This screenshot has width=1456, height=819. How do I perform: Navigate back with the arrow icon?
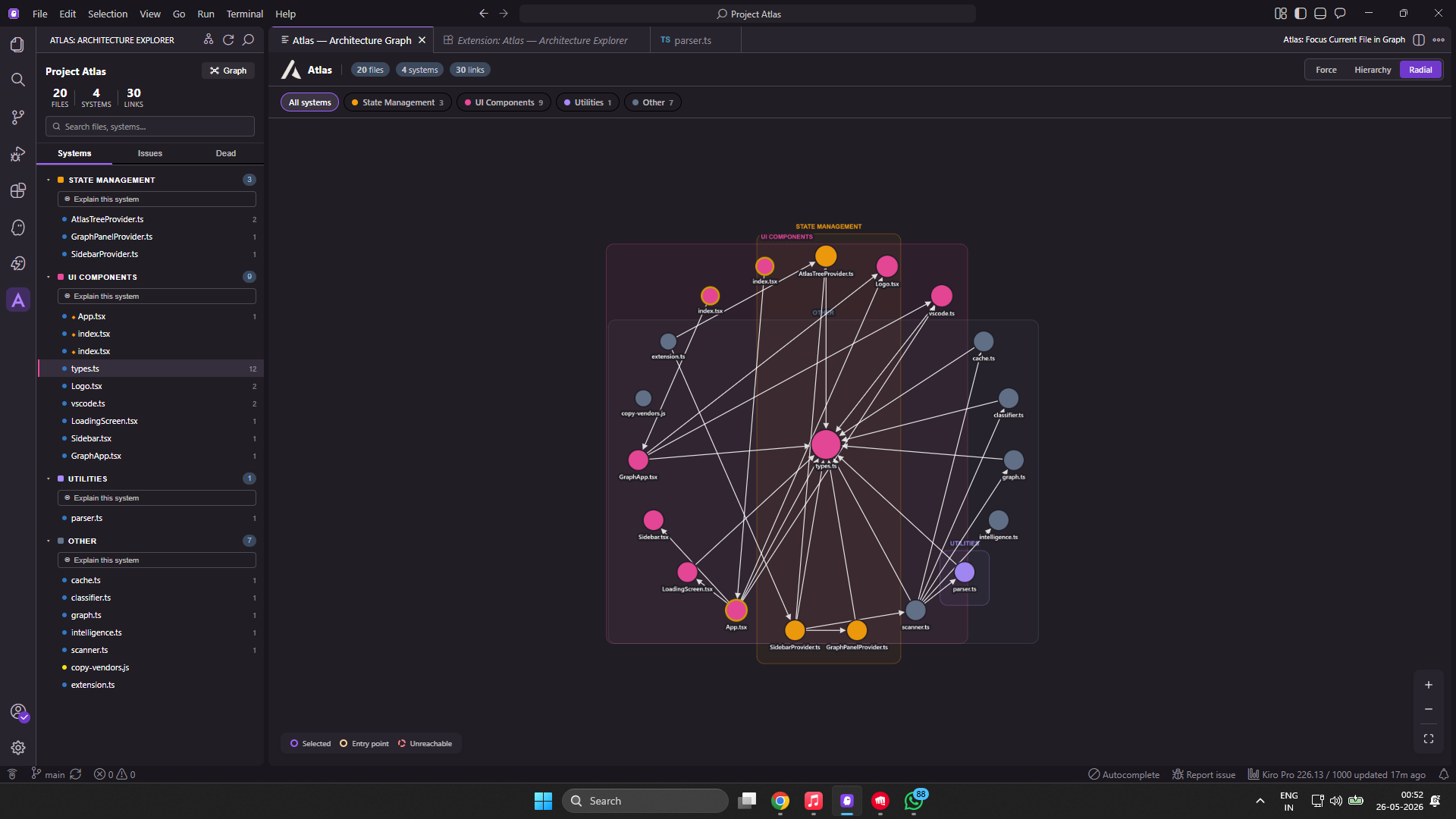click(484, 14)
